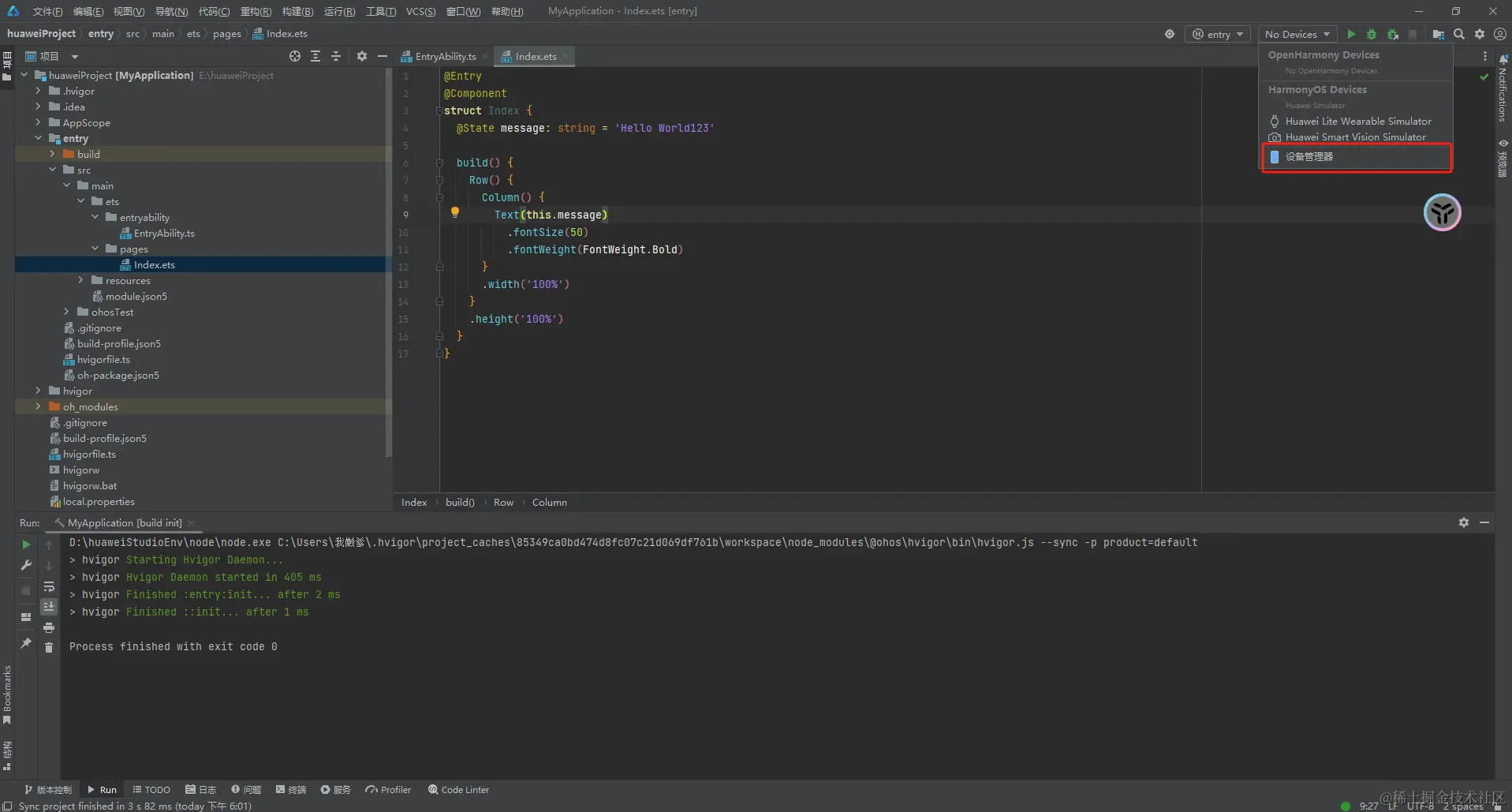Viewport: 1512px width, 812px height.
Task: Open the Profiler tool window tab
Action: [388, 789]
